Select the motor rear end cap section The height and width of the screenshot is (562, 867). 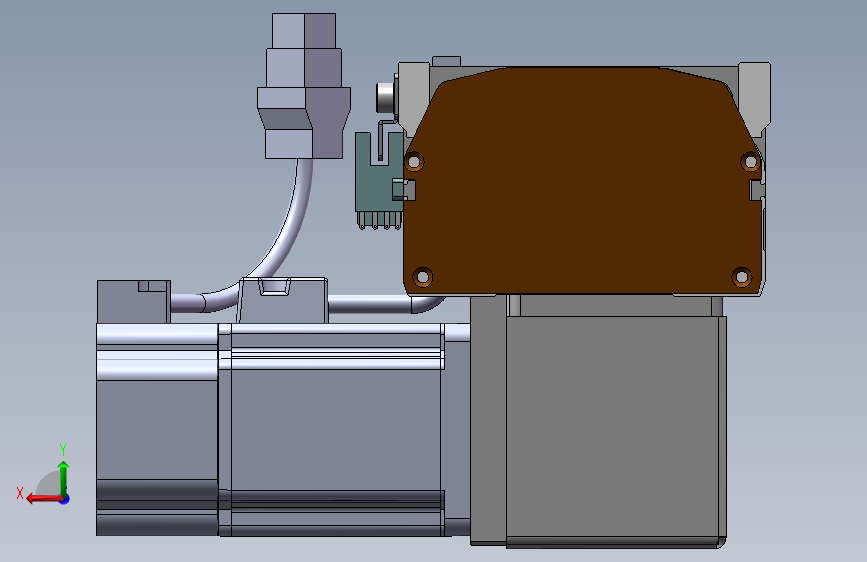click(x=157, y=429)
